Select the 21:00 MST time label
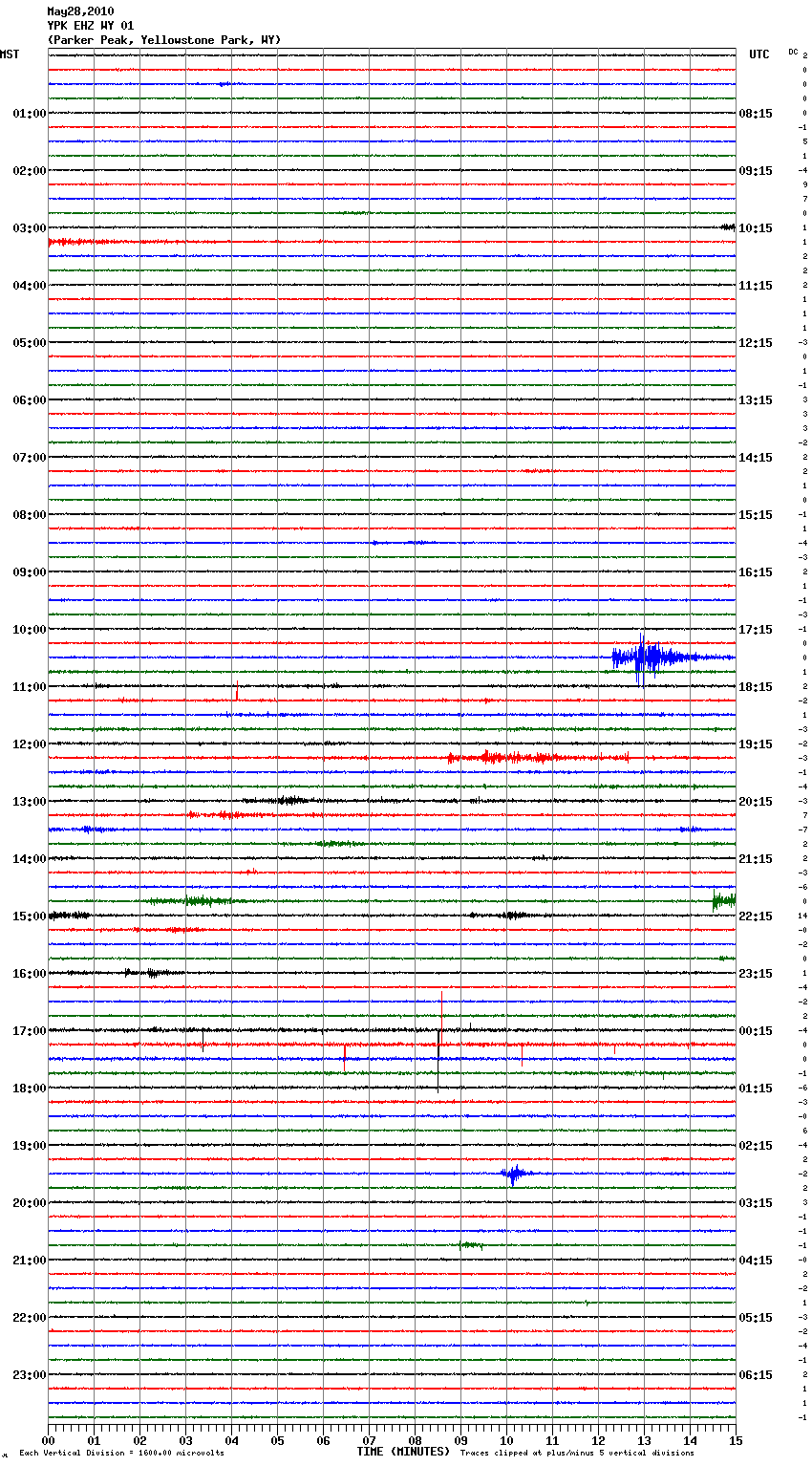This screenshot has height=1466, width=812. (30, 1261)
